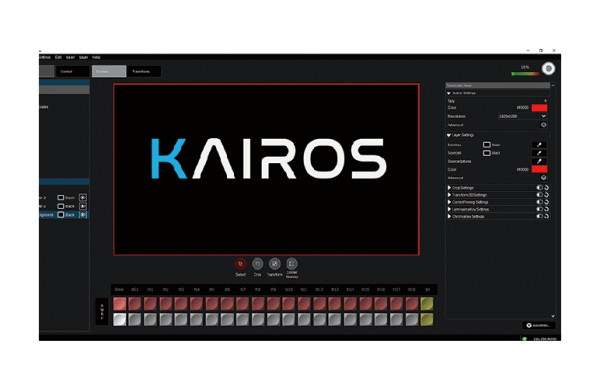This screenshot has height=389, width=600.
Task: Click the green status icon in status bar
Action: (x=525, y=339)
